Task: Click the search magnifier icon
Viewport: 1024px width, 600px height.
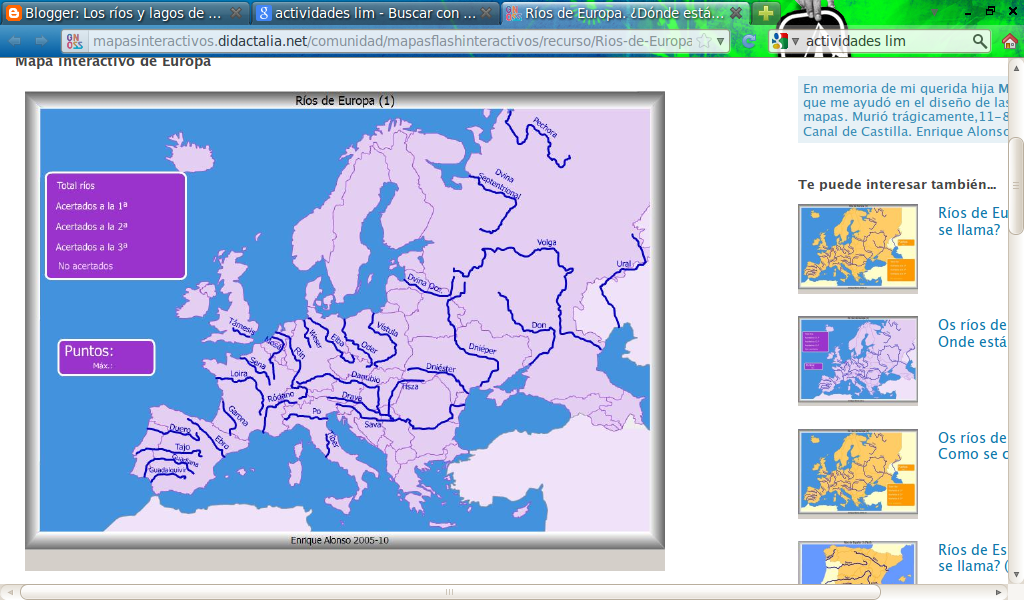Action: 979,41
